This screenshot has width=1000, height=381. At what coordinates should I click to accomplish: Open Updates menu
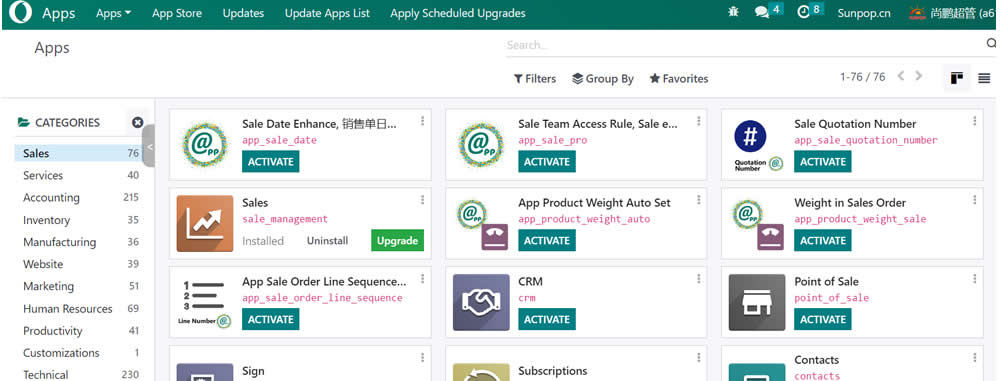pyautogui.click(x=243, y=13)
